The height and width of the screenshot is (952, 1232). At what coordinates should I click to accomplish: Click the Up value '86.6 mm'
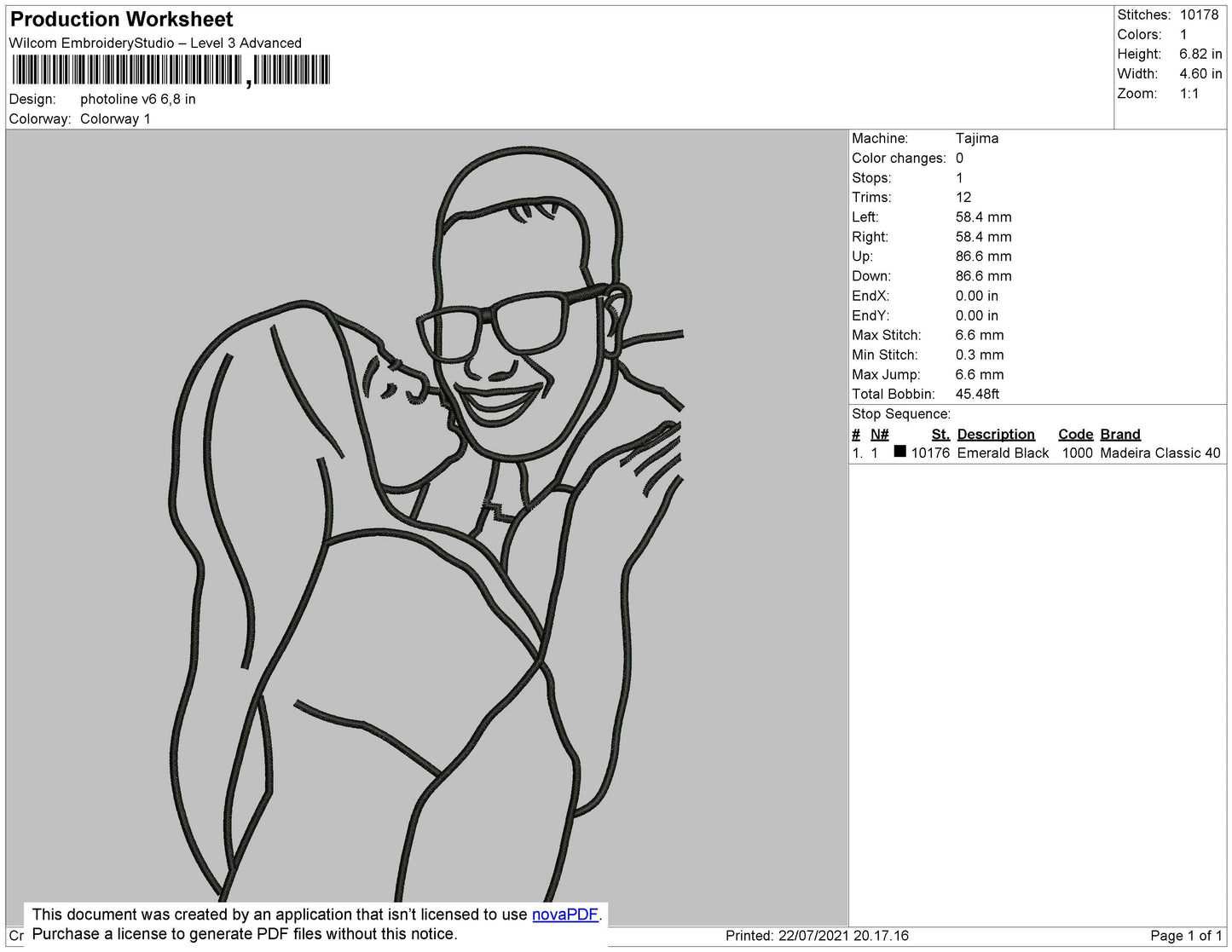coord(984,257)
